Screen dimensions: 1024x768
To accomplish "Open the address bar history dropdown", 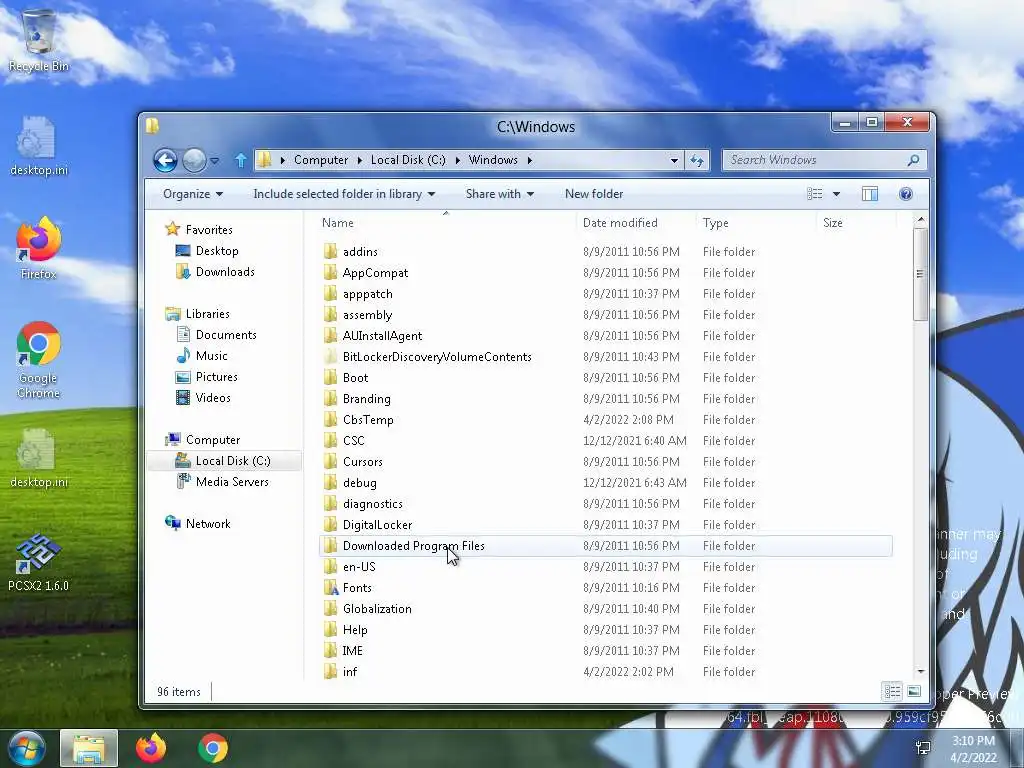I will (674, 160).
